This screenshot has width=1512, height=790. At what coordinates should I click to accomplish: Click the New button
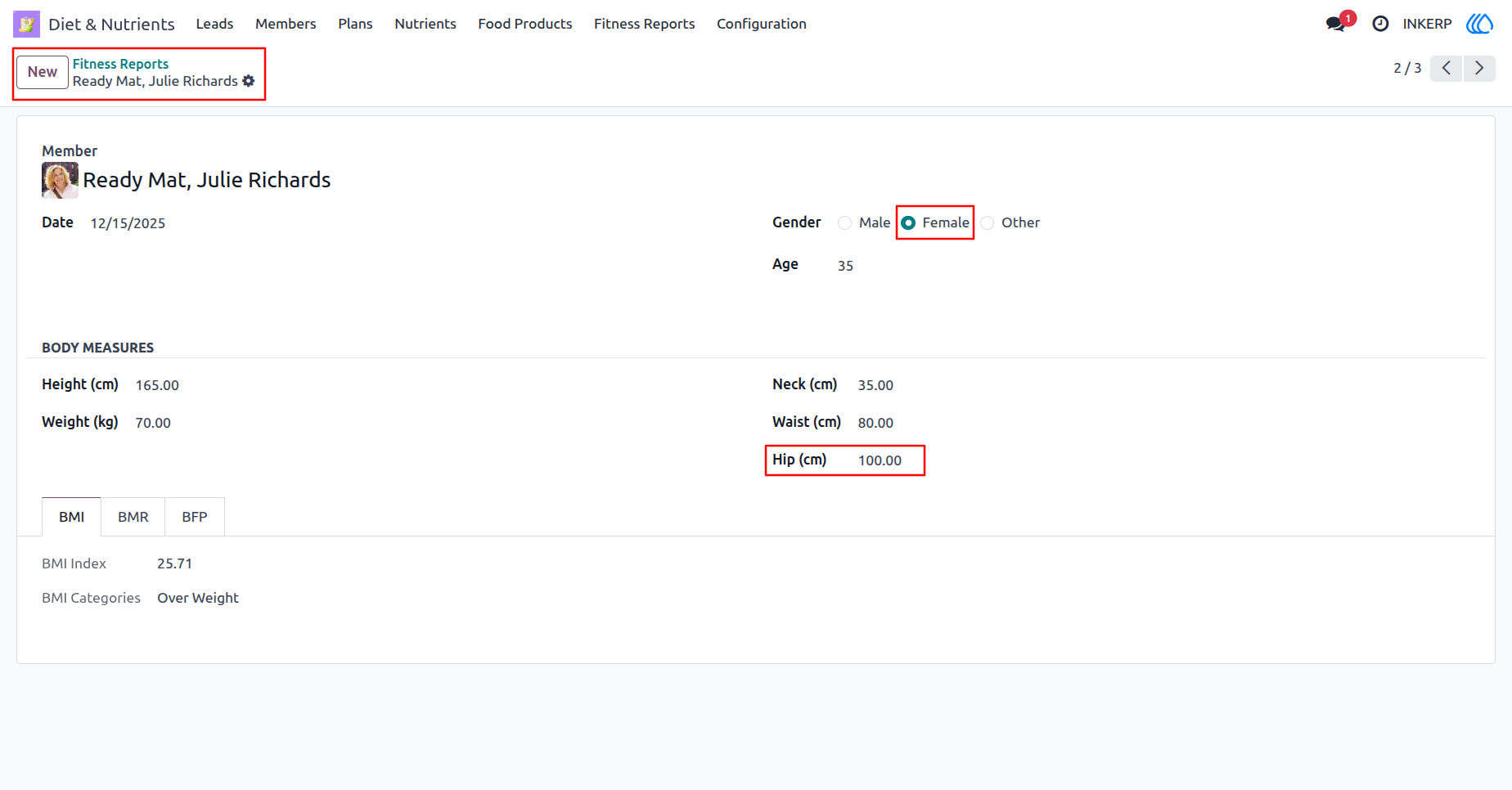click(x=43, y=72)
